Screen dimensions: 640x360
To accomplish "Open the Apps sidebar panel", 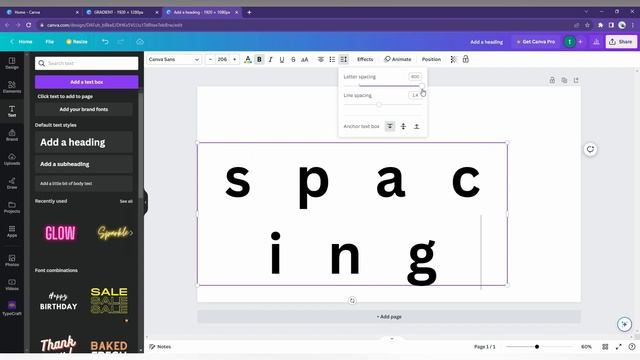I will tap(12, 231).
